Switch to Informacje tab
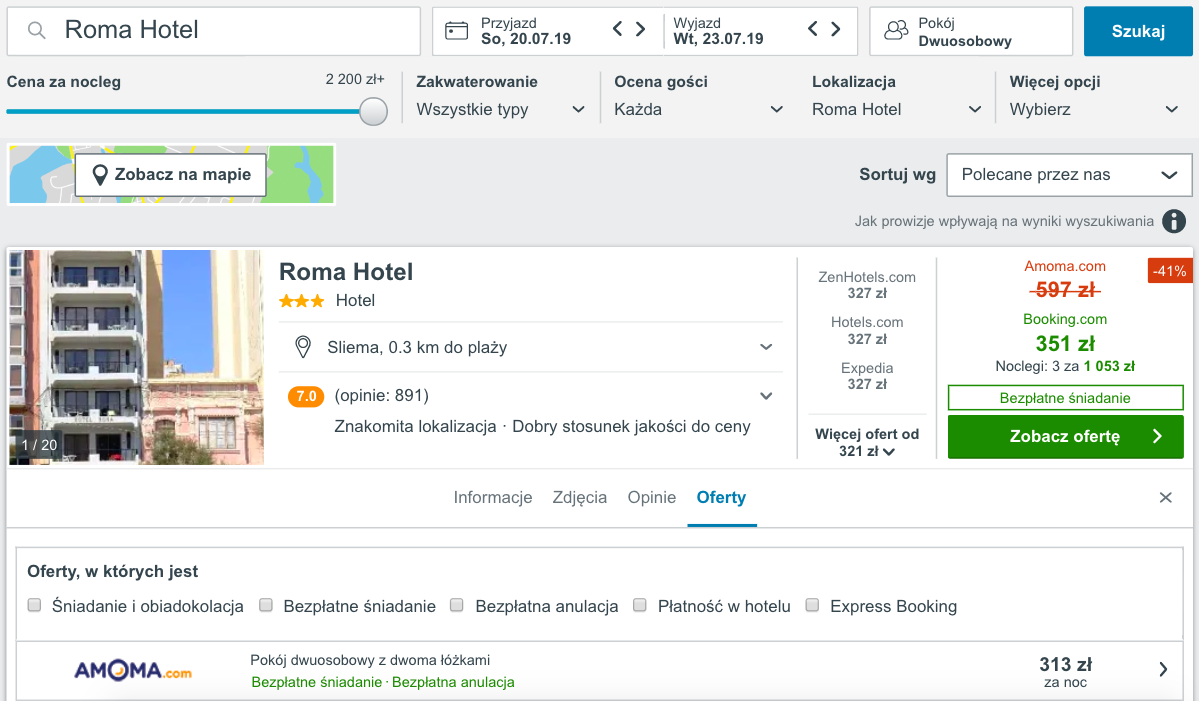The width and height of the screenshot is (1199, 701). [492, 498]
